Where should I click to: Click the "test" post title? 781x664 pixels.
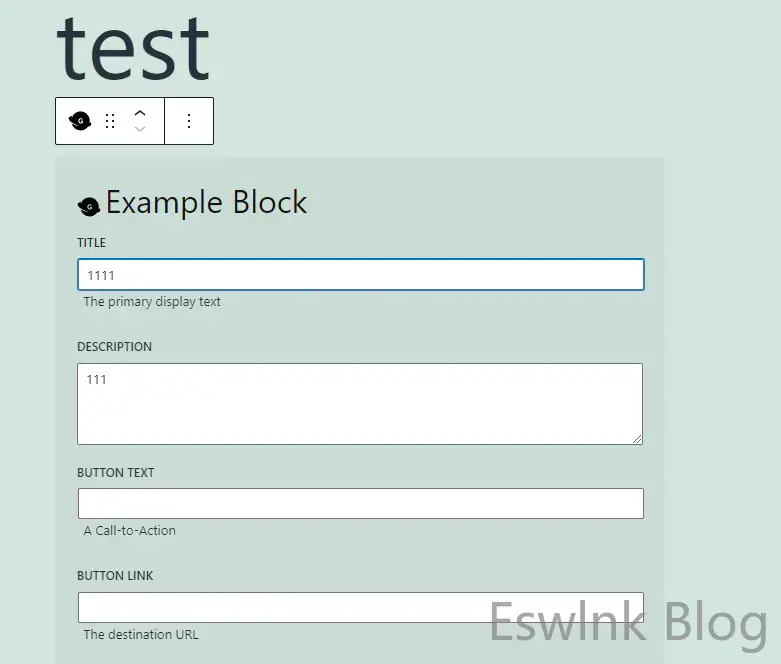[133, 45]
